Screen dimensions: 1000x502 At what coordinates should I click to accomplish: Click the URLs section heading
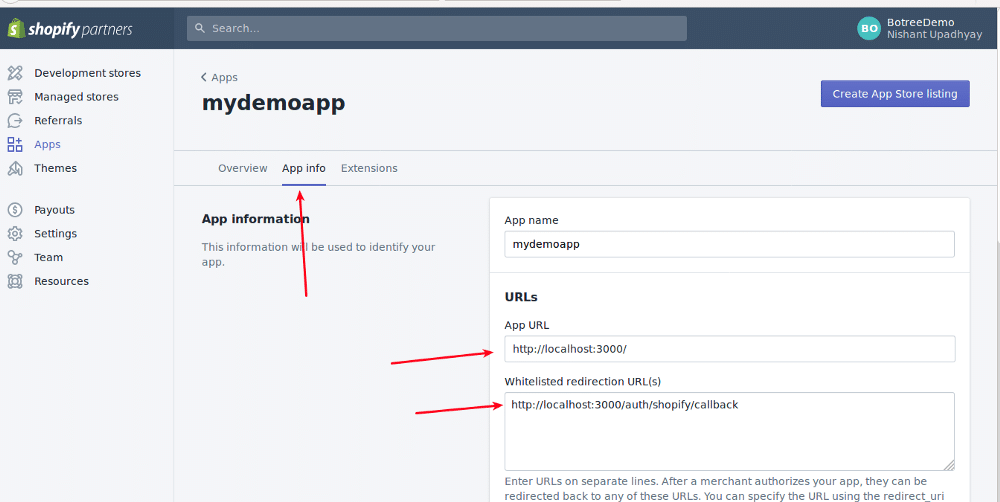(x=521, y=297)
